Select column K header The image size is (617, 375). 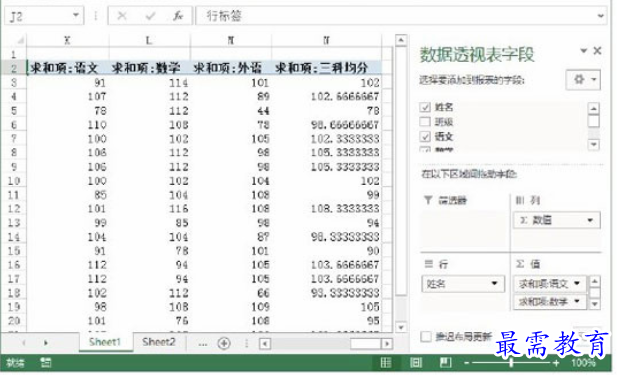[x=67, y=40]
